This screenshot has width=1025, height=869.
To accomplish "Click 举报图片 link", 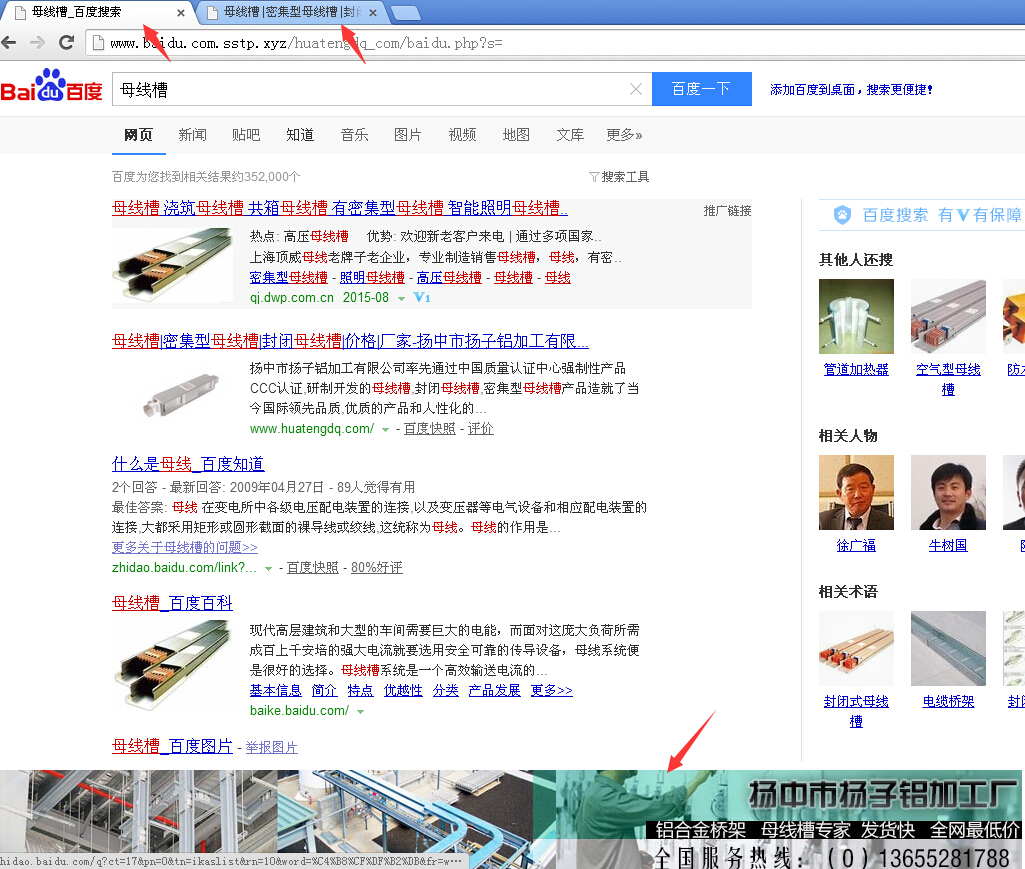I will [271, 747].
